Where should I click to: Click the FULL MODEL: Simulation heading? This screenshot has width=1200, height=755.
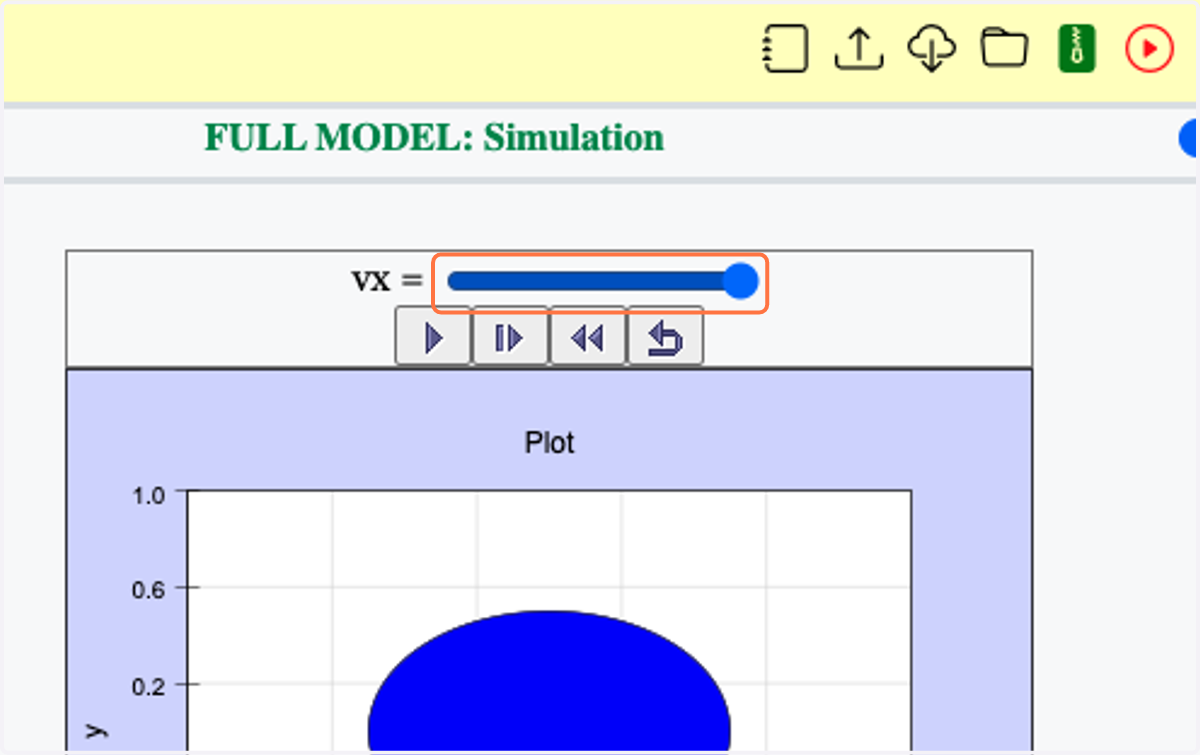pos(434,138)
